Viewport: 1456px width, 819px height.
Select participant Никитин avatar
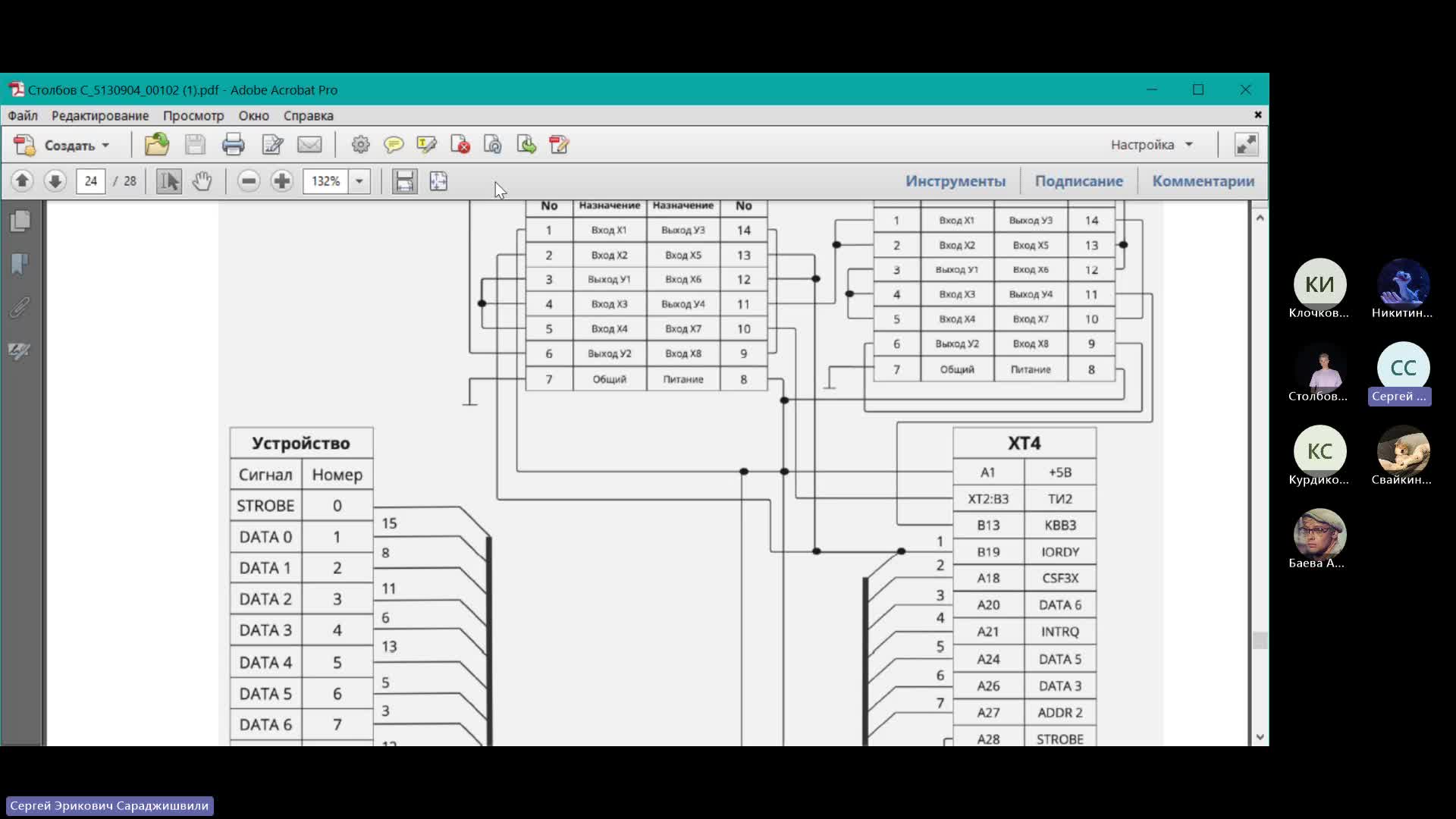(x=1403, y=284)
